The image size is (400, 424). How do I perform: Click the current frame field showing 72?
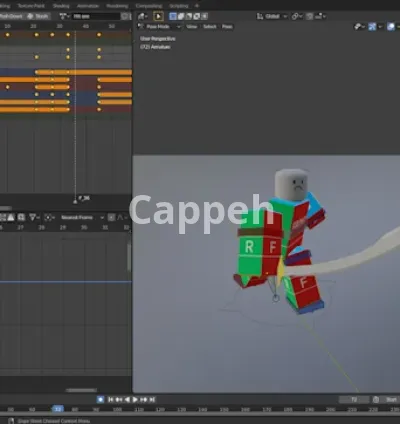[354, 399]
